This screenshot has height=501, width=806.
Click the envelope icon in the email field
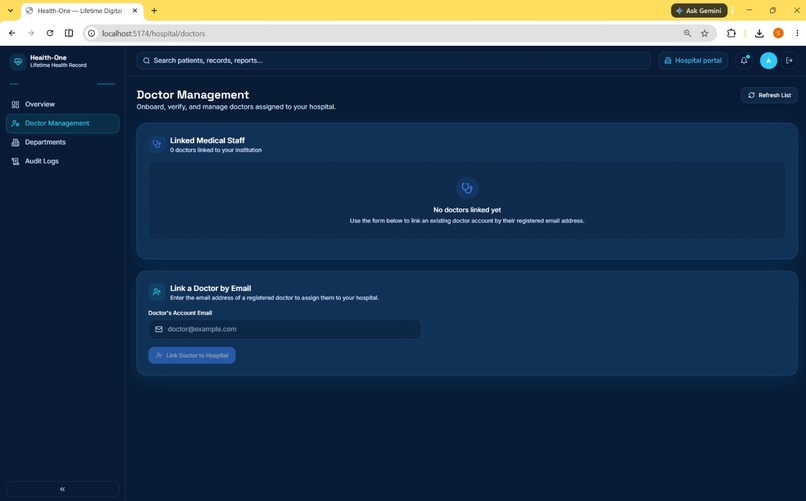(x=159, y=329)
